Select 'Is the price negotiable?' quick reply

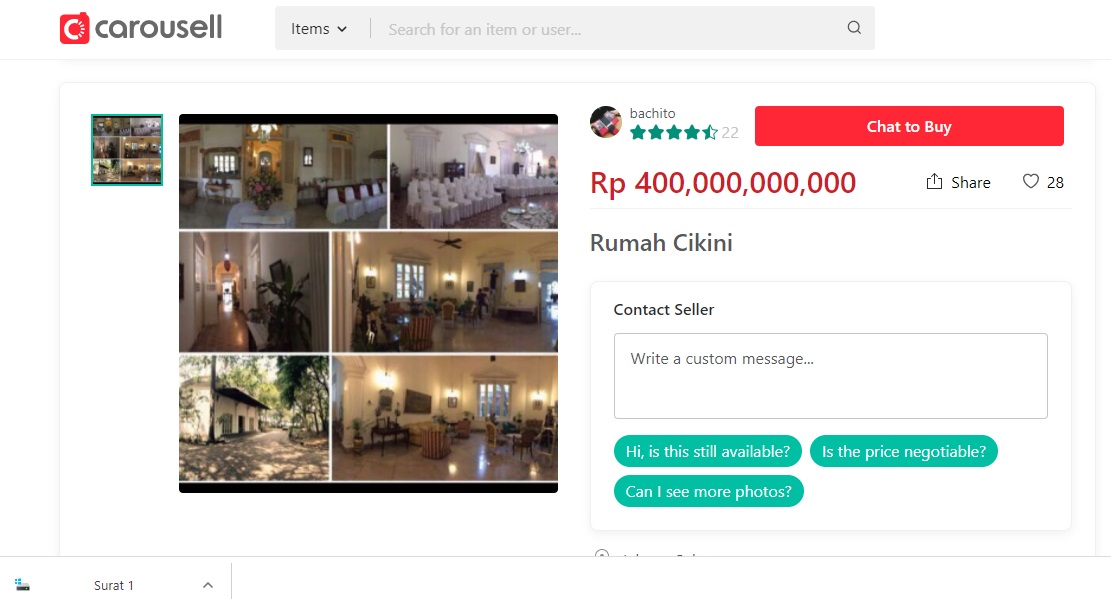pyautogui.click(x=903, y=452)
